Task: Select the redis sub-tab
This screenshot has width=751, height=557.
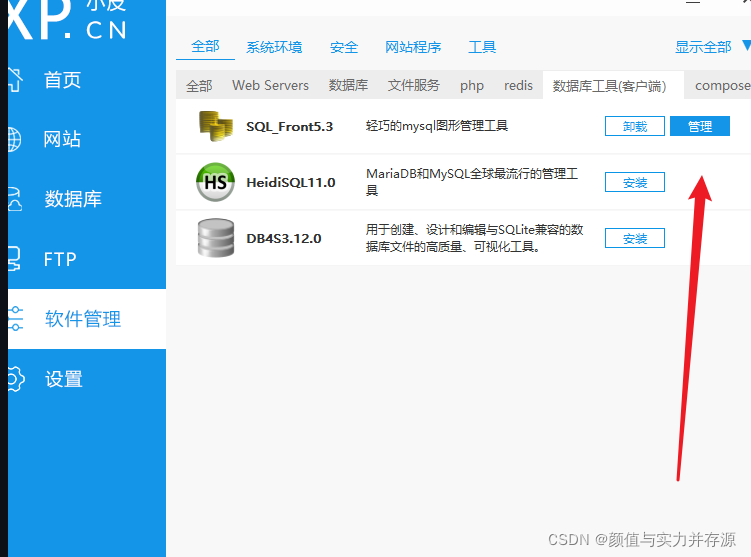Action: tap(518, 85)
